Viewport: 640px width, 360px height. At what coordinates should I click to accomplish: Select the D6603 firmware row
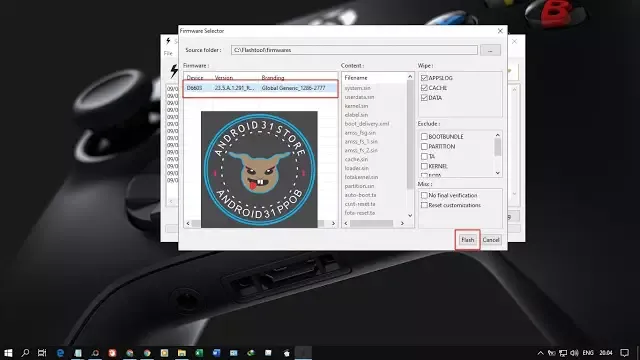pyautogui.click(x=260, y=88)
